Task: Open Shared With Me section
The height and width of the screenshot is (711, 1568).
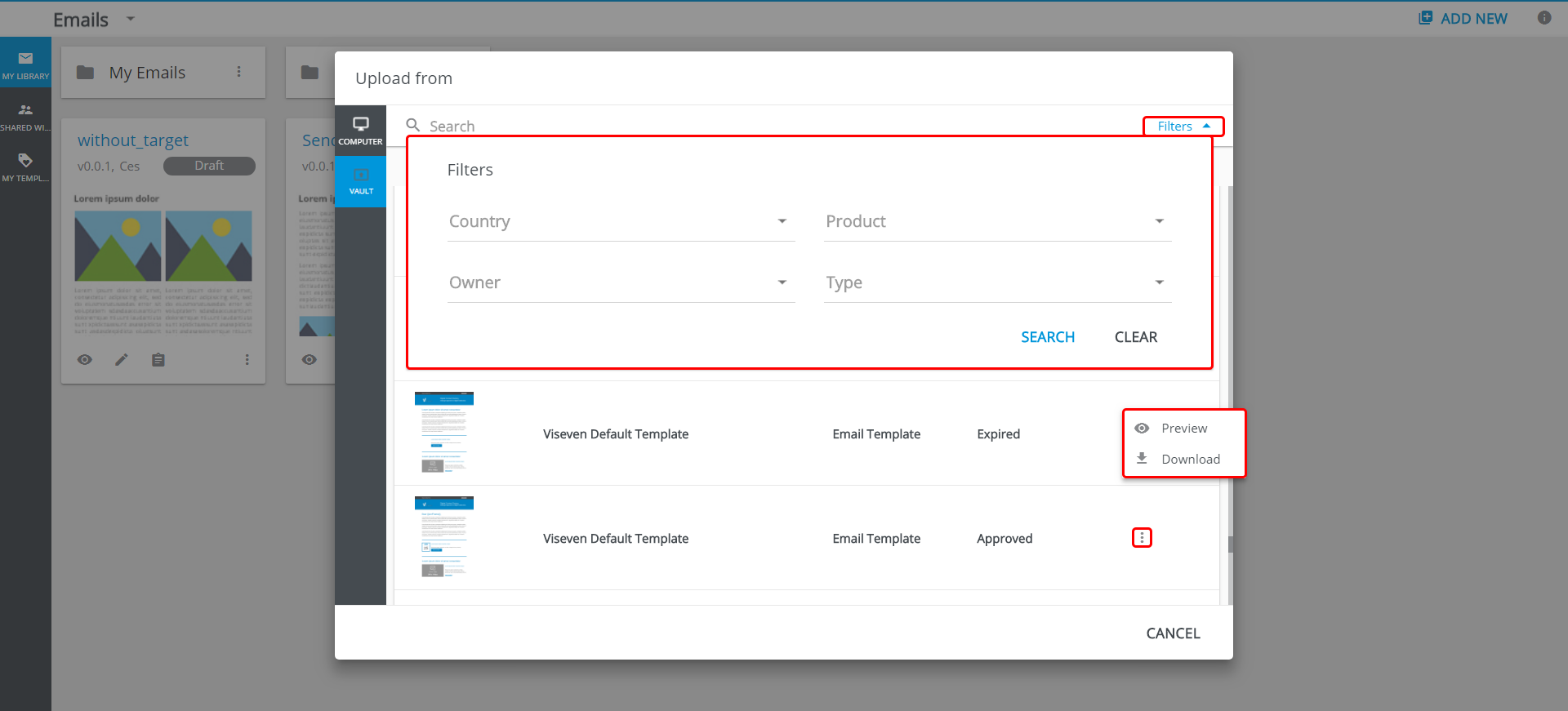Action: [x=25, y=116]
